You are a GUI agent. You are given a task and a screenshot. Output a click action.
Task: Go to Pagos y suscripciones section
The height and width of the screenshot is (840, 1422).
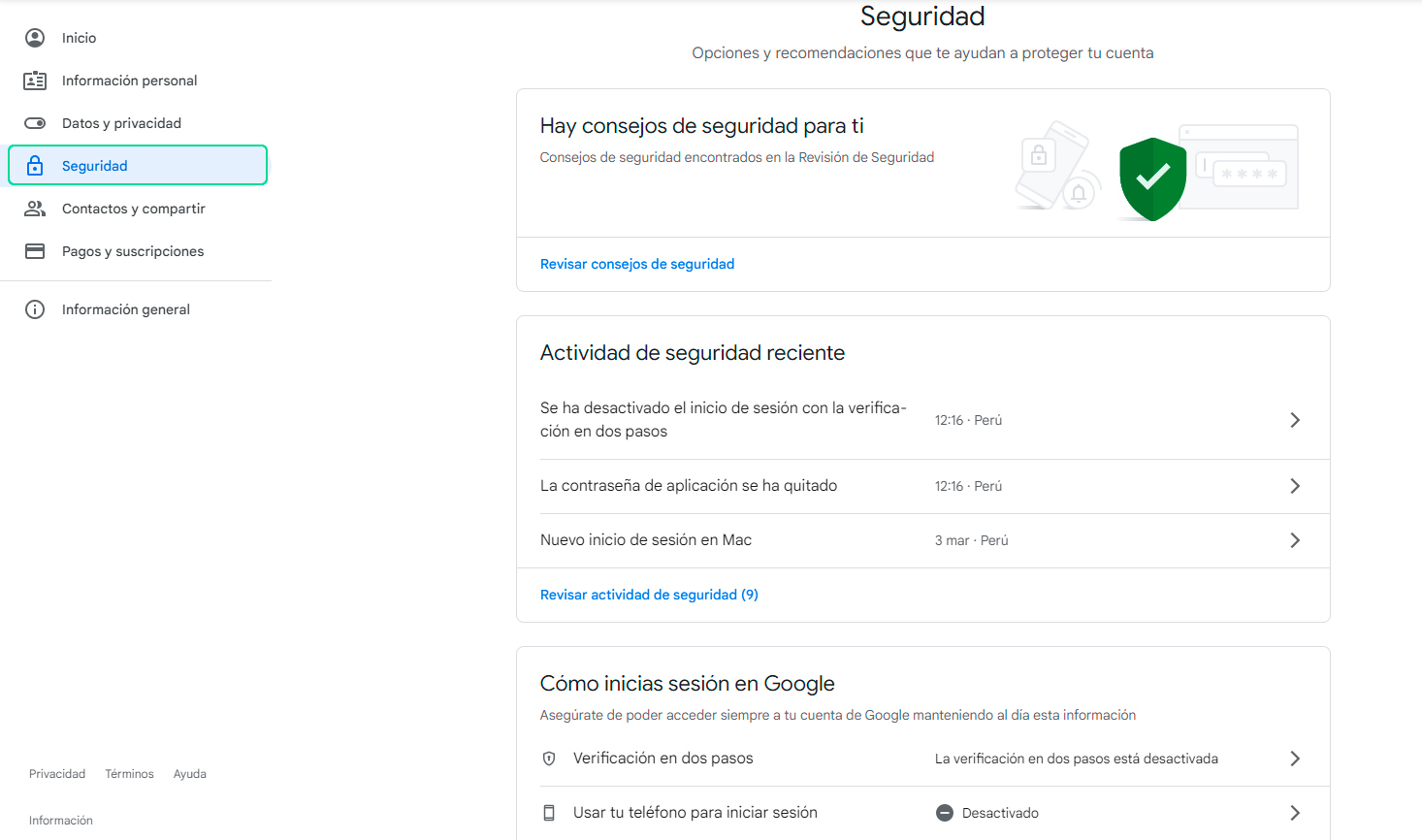133,251
